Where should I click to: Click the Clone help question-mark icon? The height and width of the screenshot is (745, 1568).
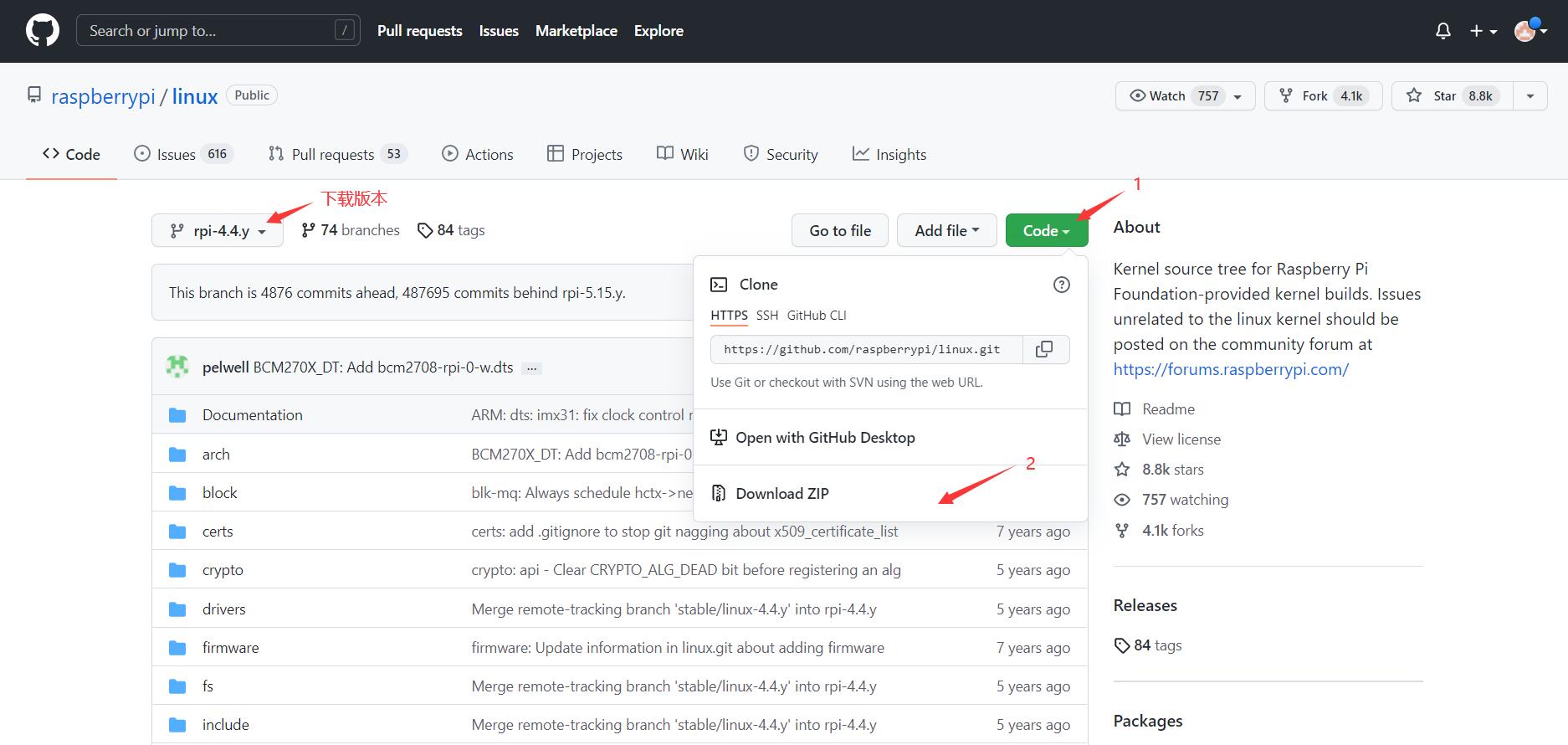[1062, 285]
